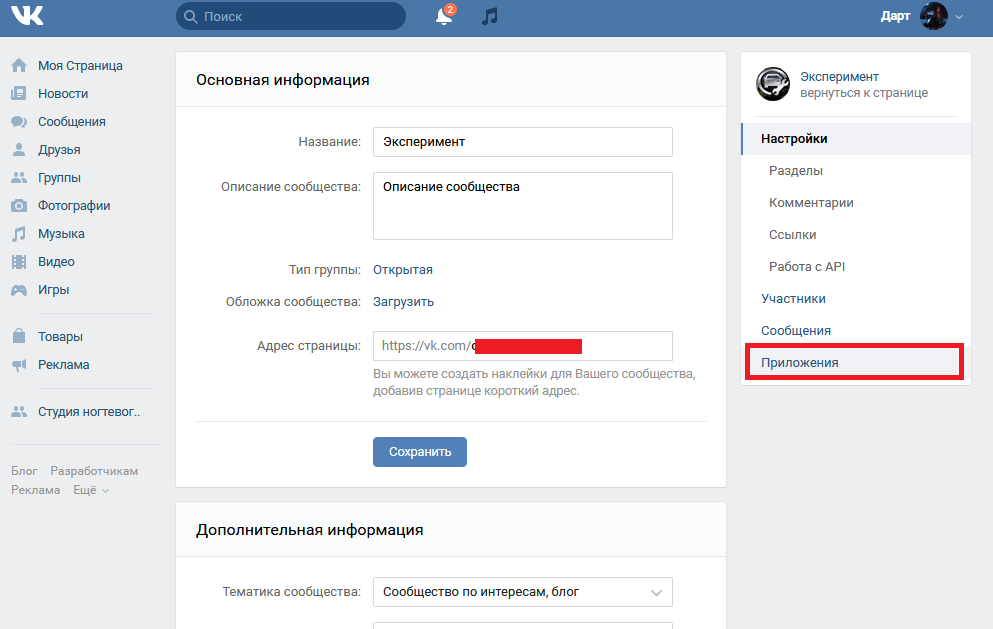993x629 pixels.
Task: Click the Фотографии camera icon
Action: 19,206
